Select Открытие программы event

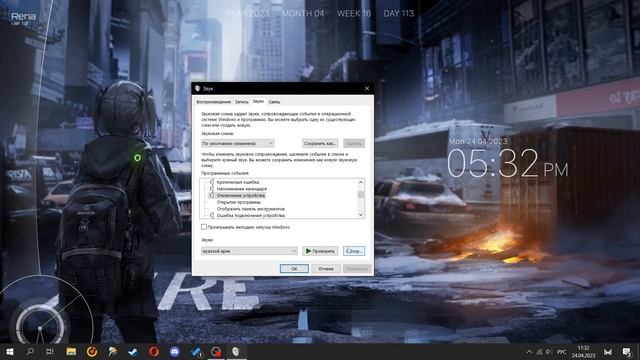point(238,202)
